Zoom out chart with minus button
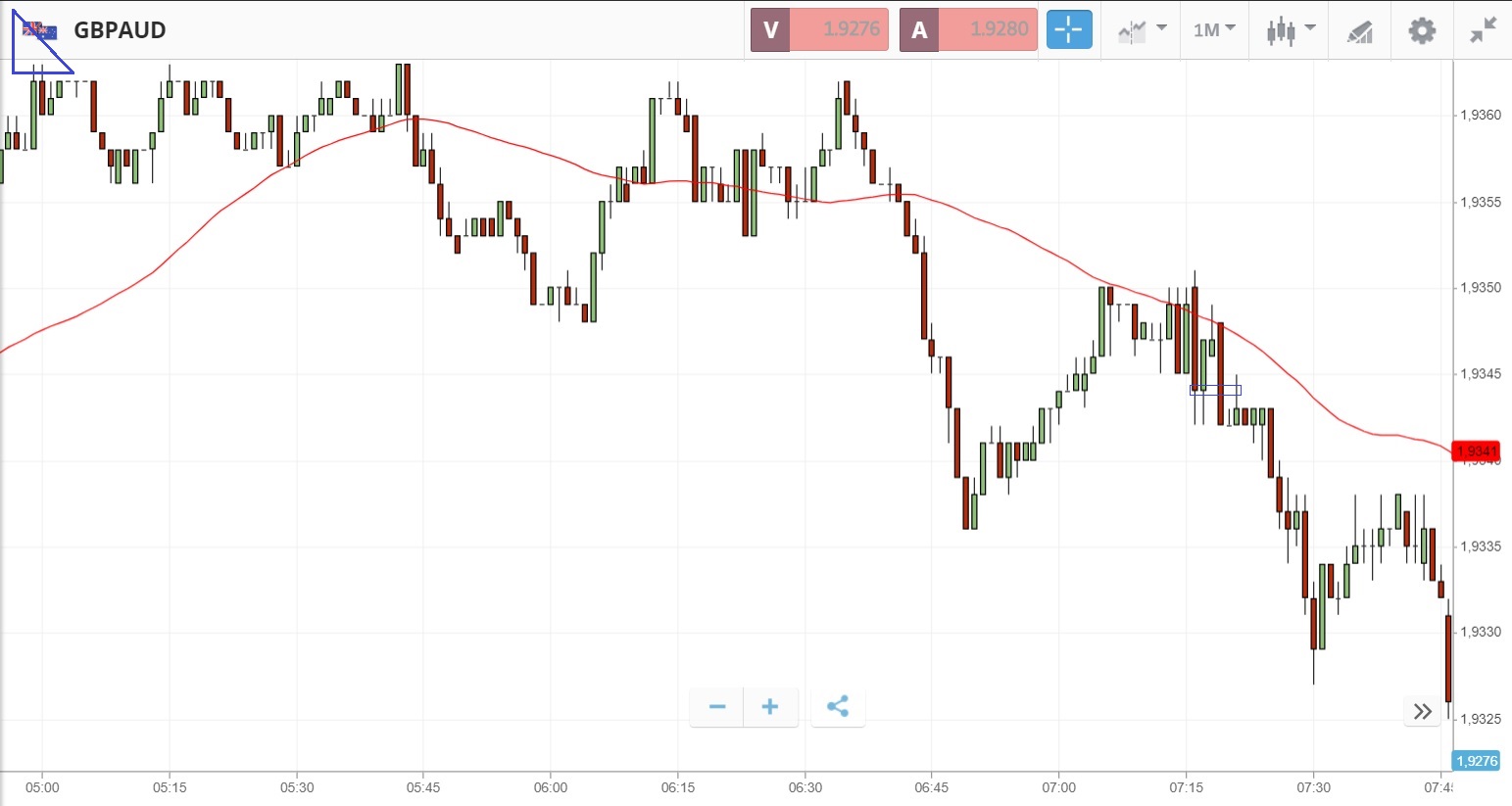 click(x=717, y=706)
